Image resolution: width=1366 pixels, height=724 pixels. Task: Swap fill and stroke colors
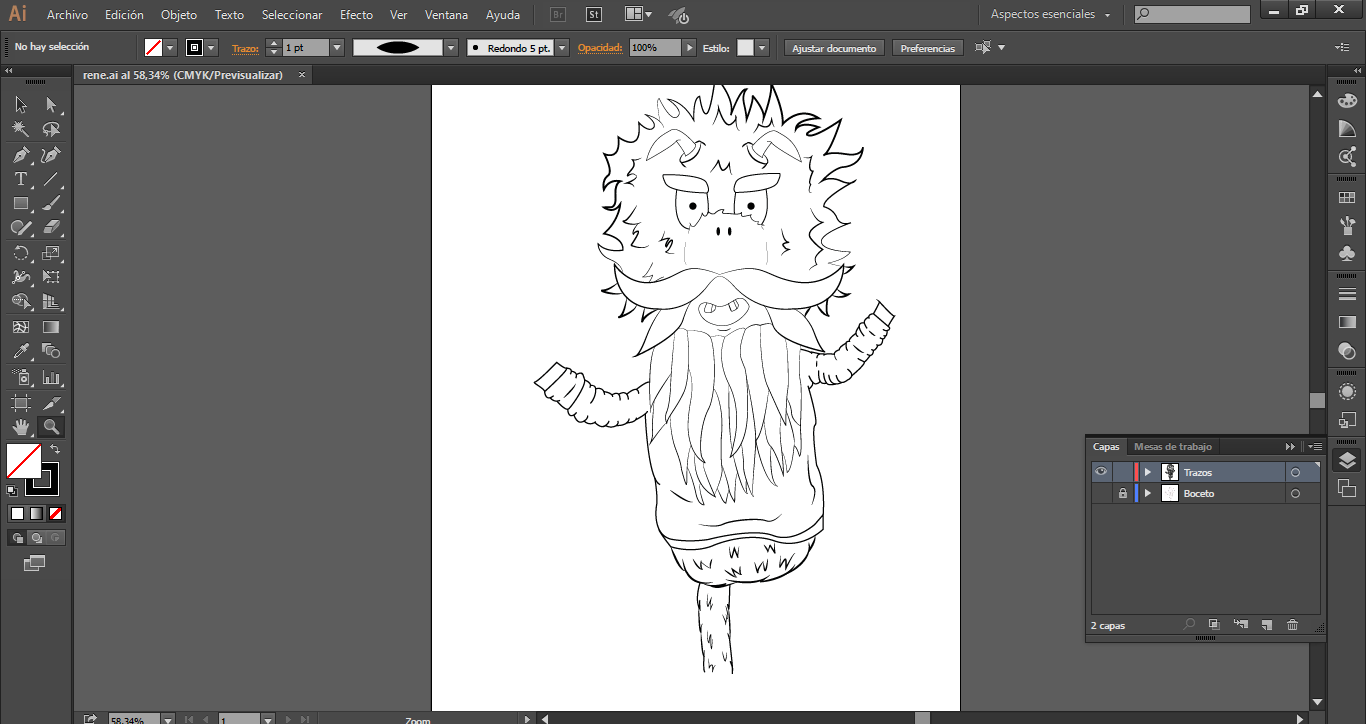55,450
